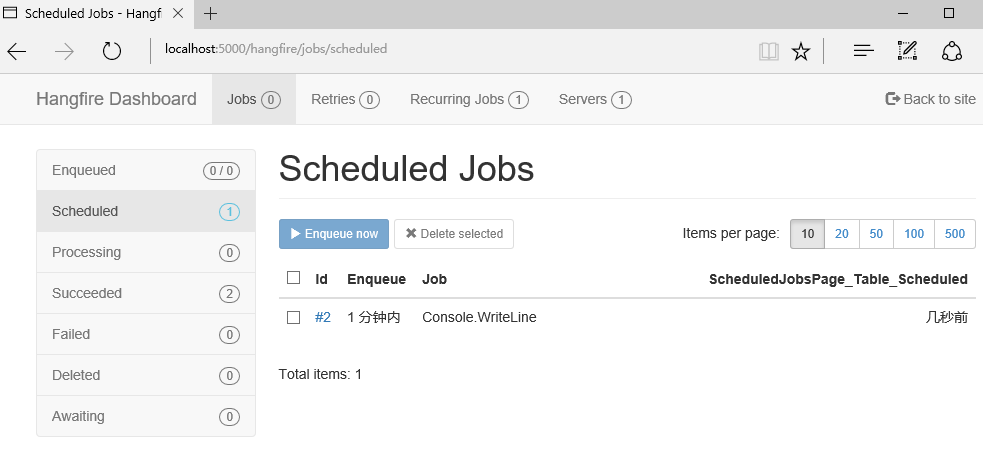Click the Delete selected button
The image size is (983, 469).
454,234
